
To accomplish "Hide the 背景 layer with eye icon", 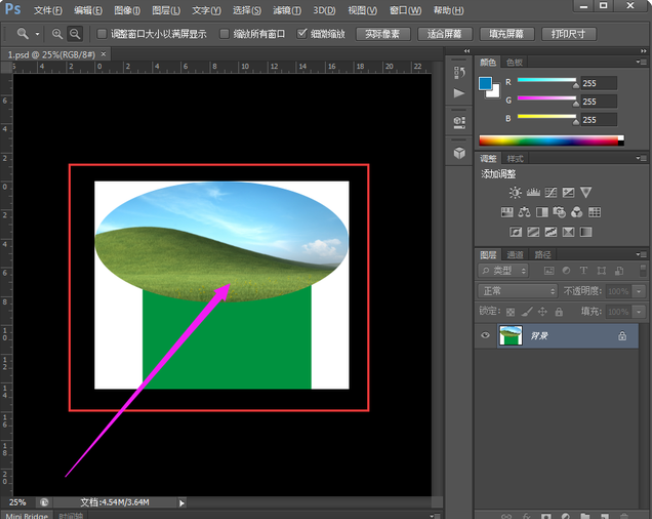I will (x=485, y=335).
